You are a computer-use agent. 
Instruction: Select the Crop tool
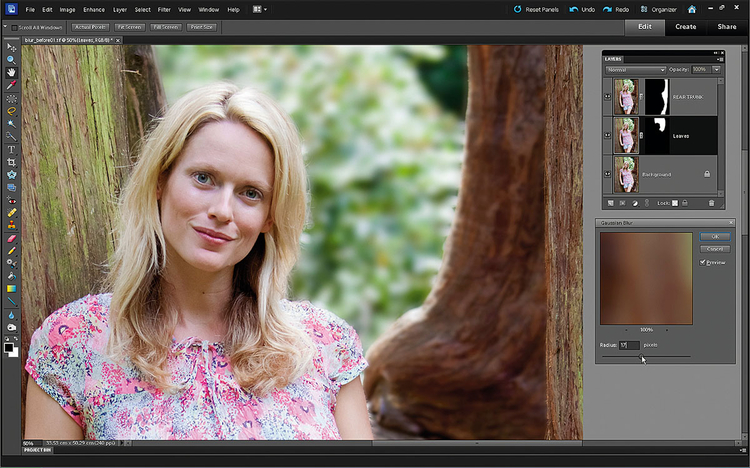click(x=11, y=162)
